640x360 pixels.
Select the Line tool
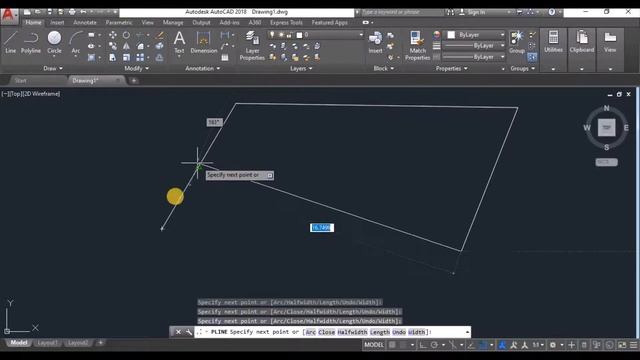[11, 42]
